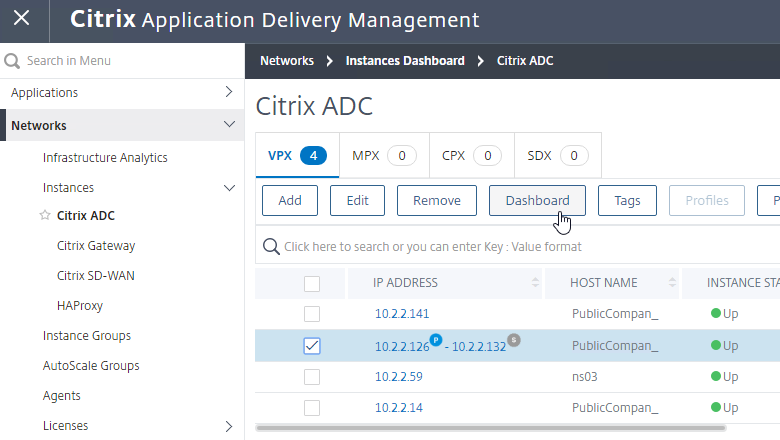Click the magnifier icon in Search in Menu

coord(12,61)
